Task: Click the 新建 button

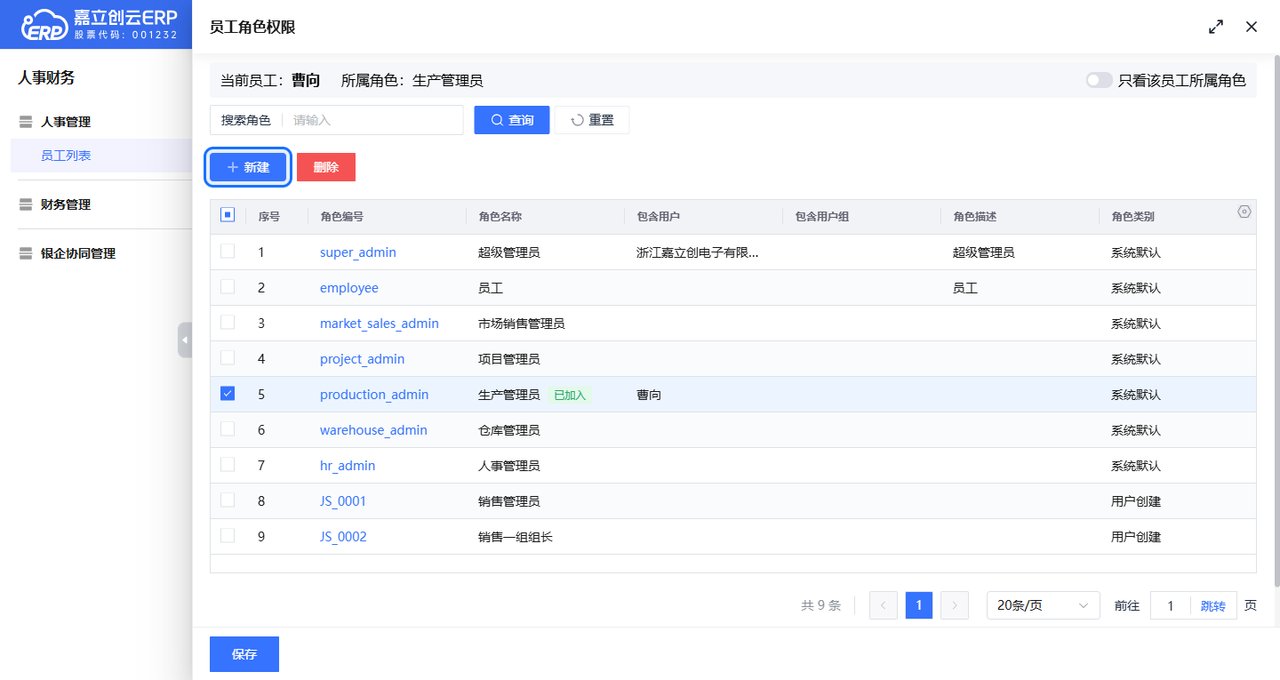Action: point(248,167)
